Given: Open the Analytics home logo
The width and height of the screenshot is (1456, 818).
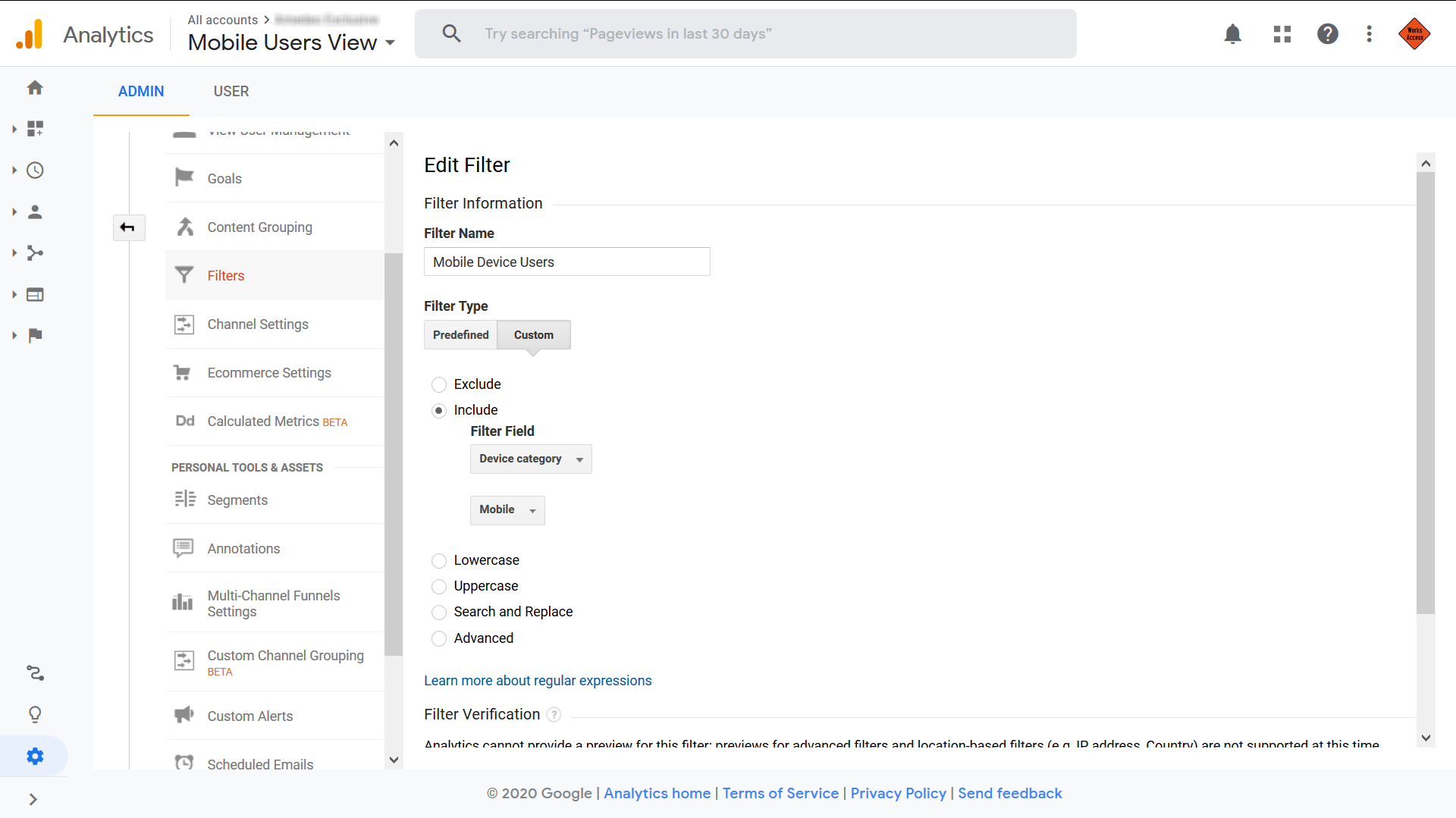Looking at the screenshot, I should [85, 34].
